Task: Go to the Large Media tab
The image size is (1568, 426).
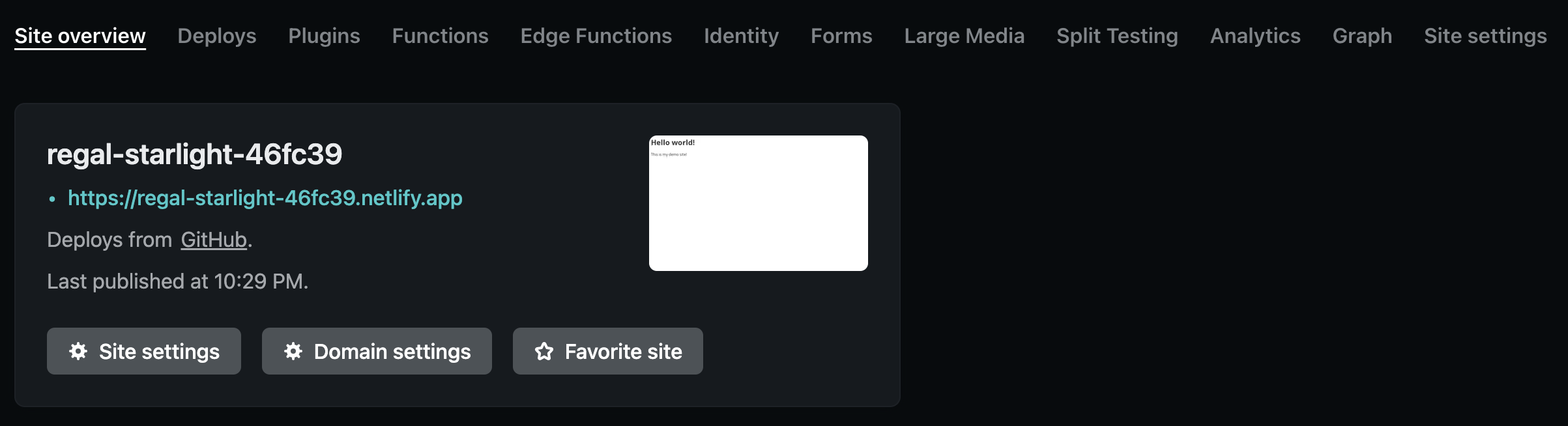Action: (965, 36)
